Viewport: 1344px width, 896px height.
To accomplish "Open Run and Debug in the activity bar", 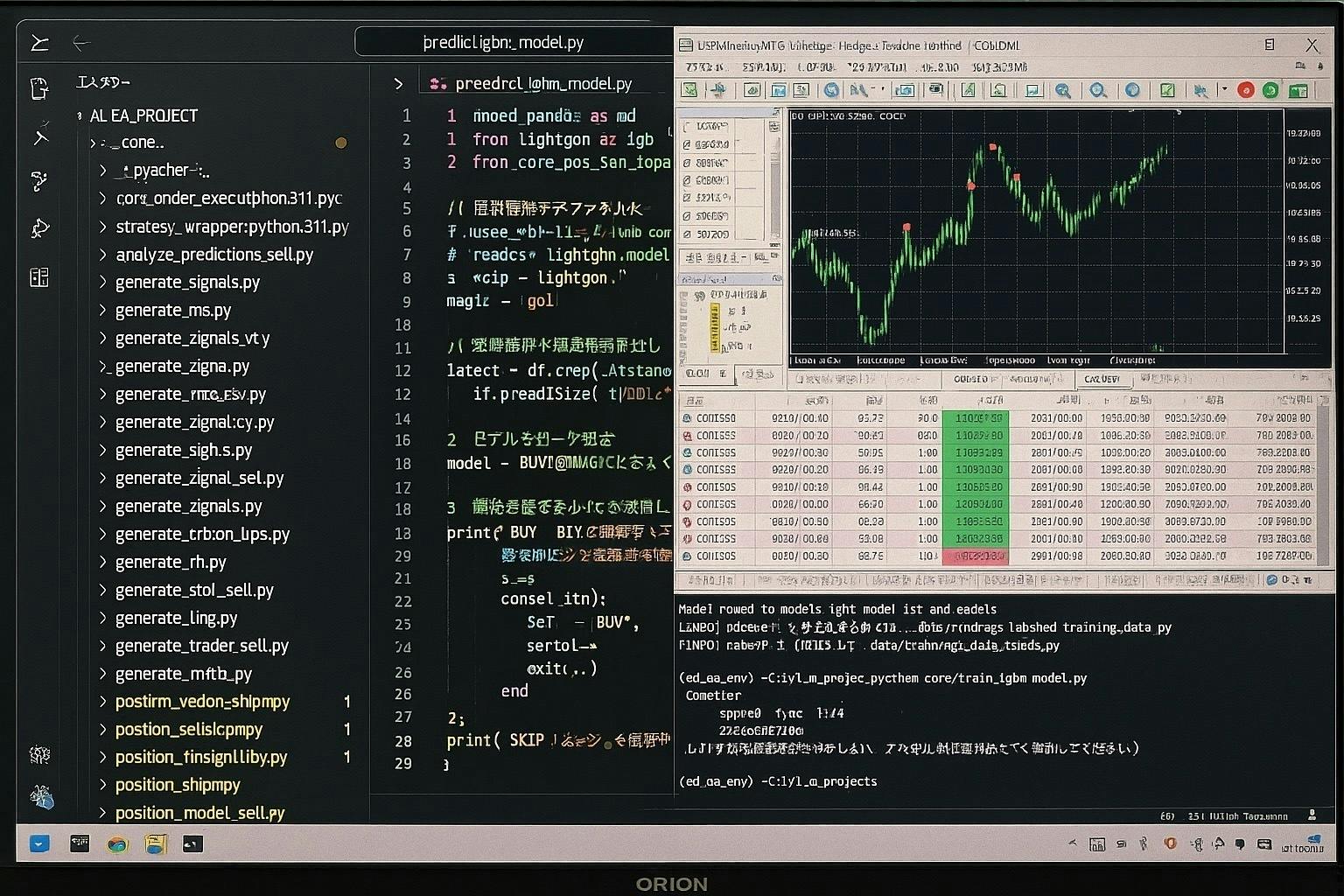I will [39, 228].
